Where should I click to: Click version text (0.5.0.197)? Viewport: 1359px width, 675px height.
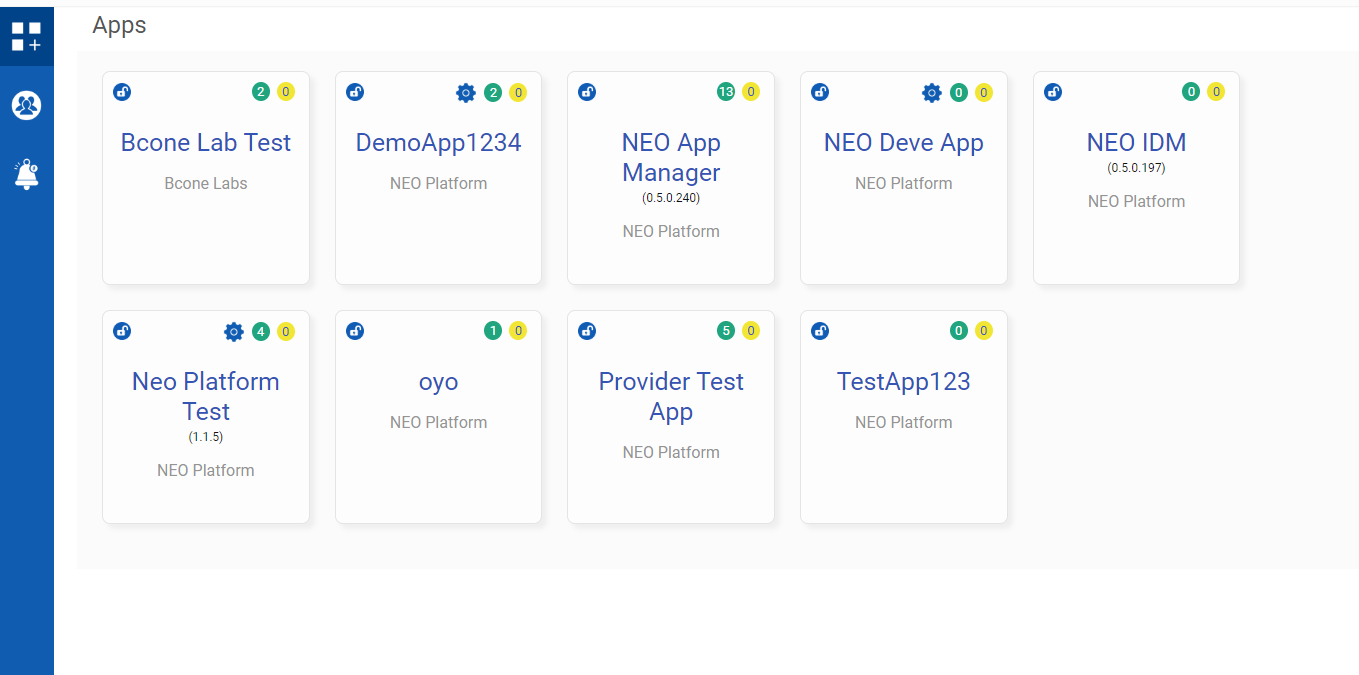coord(1136,168)
